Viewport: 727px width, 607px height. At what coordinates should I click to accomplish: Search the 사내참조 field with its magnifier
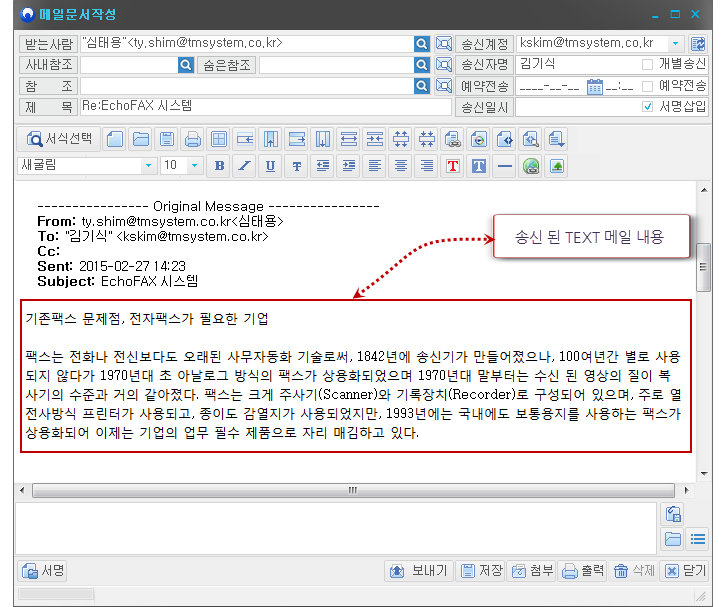(x=185, y=65)
